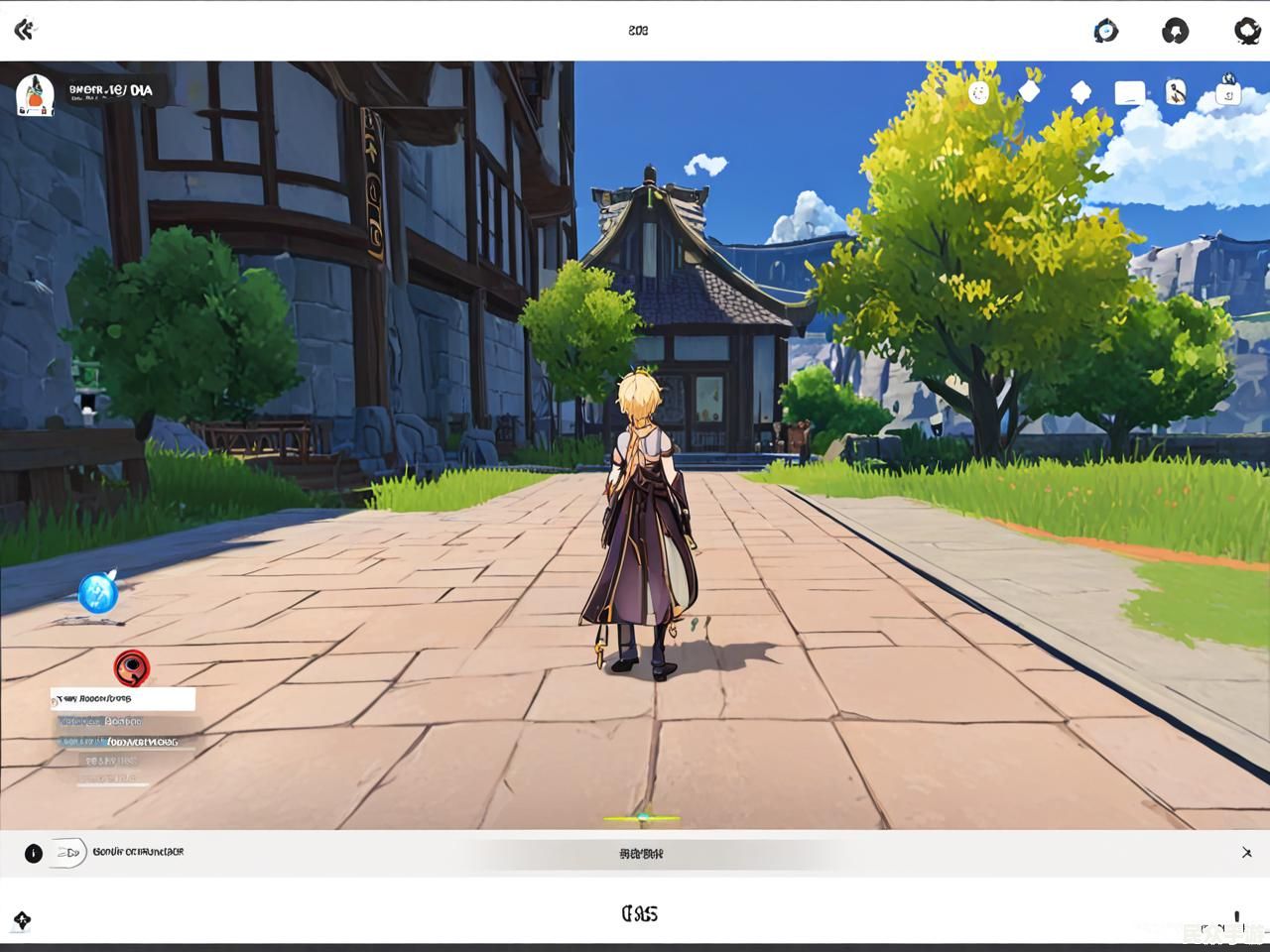1270x952 pixels.
Task: Tap the red circular icon above quest list
Action: [131, 667]
